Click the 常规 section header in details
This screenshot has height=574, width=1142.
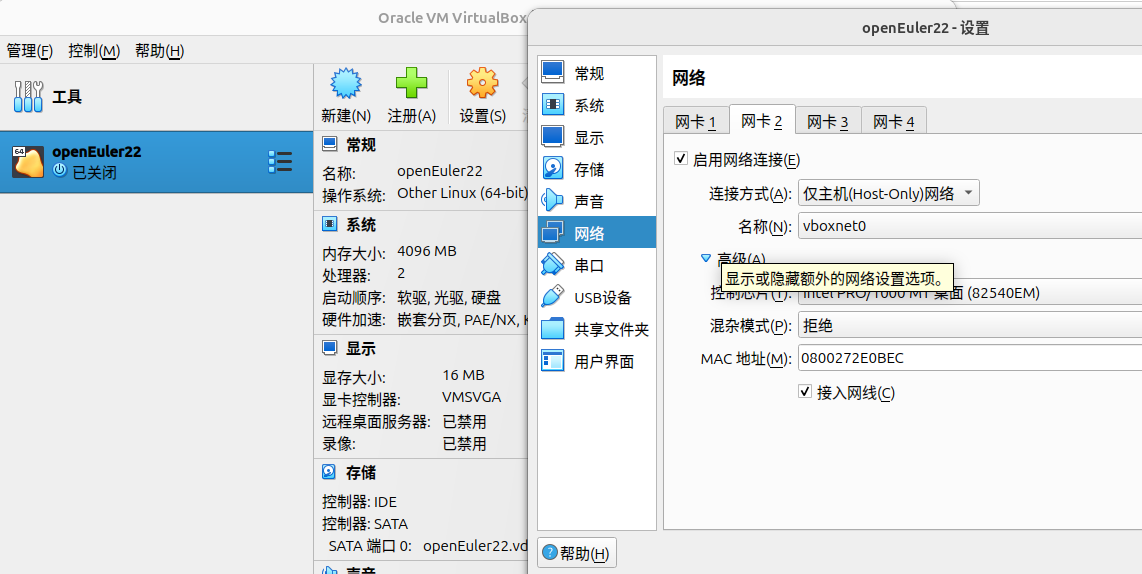(x=361, y=144)
